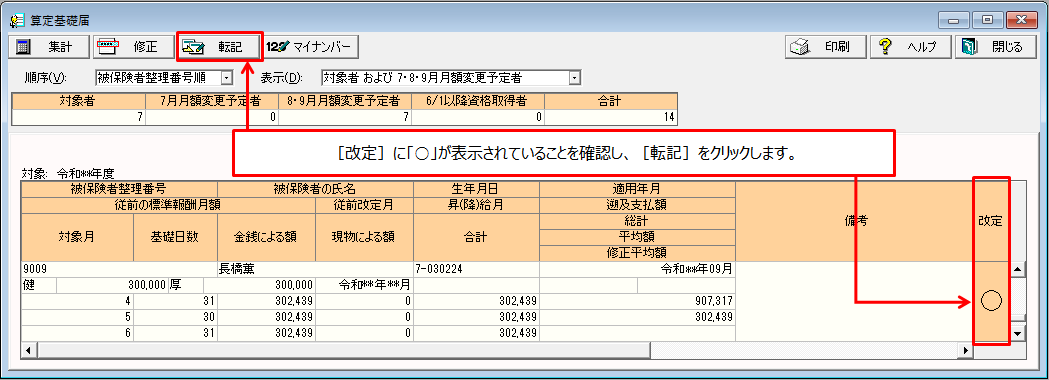Select the 9009 insured number cell

[x=119, y=269]
